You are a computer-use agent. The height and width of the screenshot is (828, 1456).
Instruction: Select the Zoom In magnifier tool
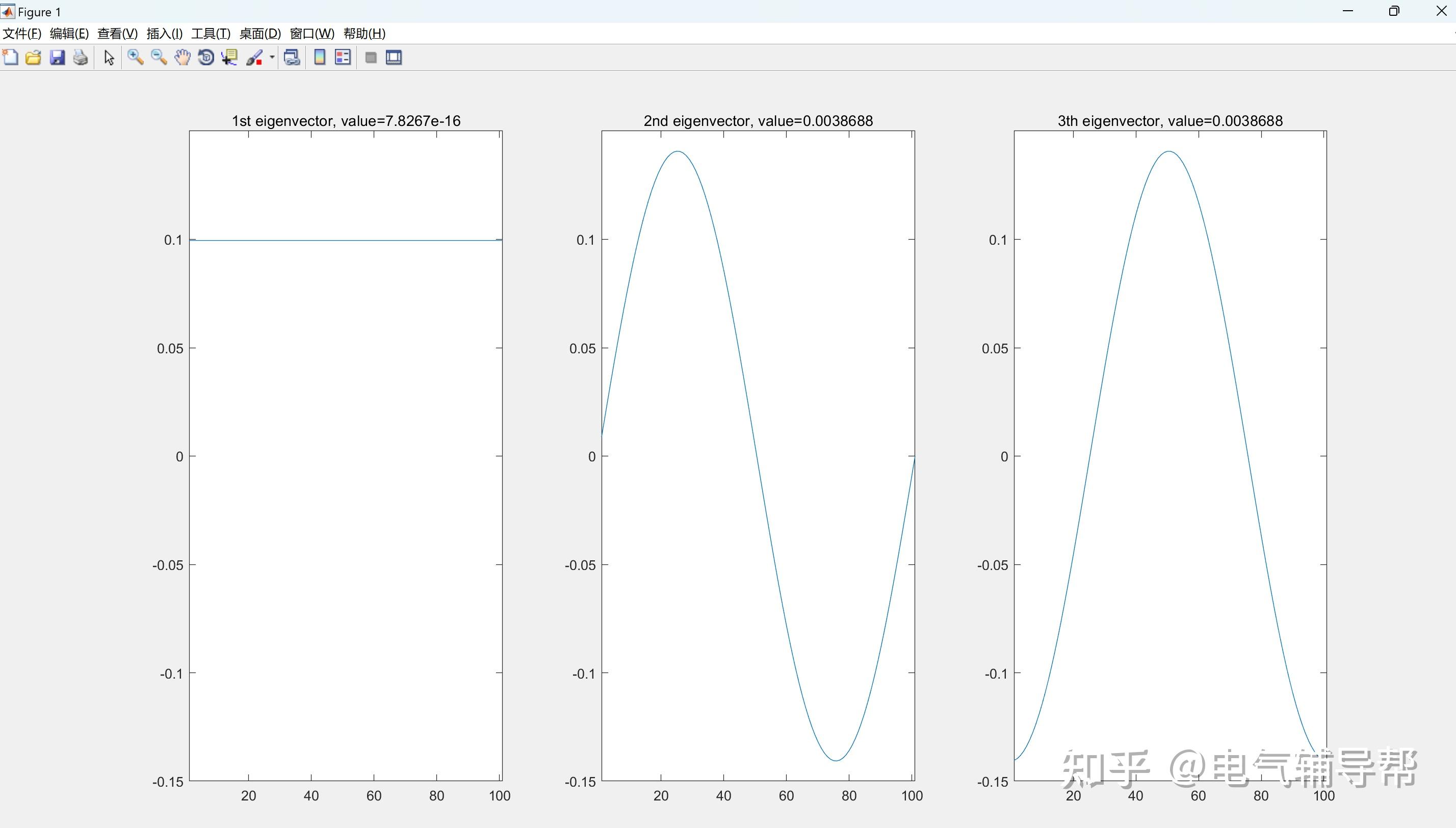[135, 58]
